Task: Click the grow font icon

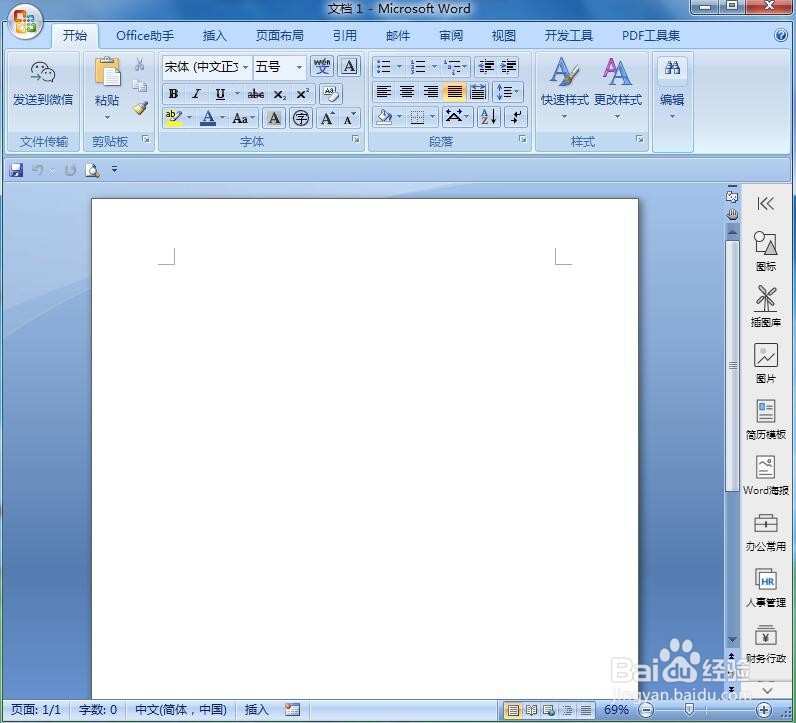Action: [327, 119]
